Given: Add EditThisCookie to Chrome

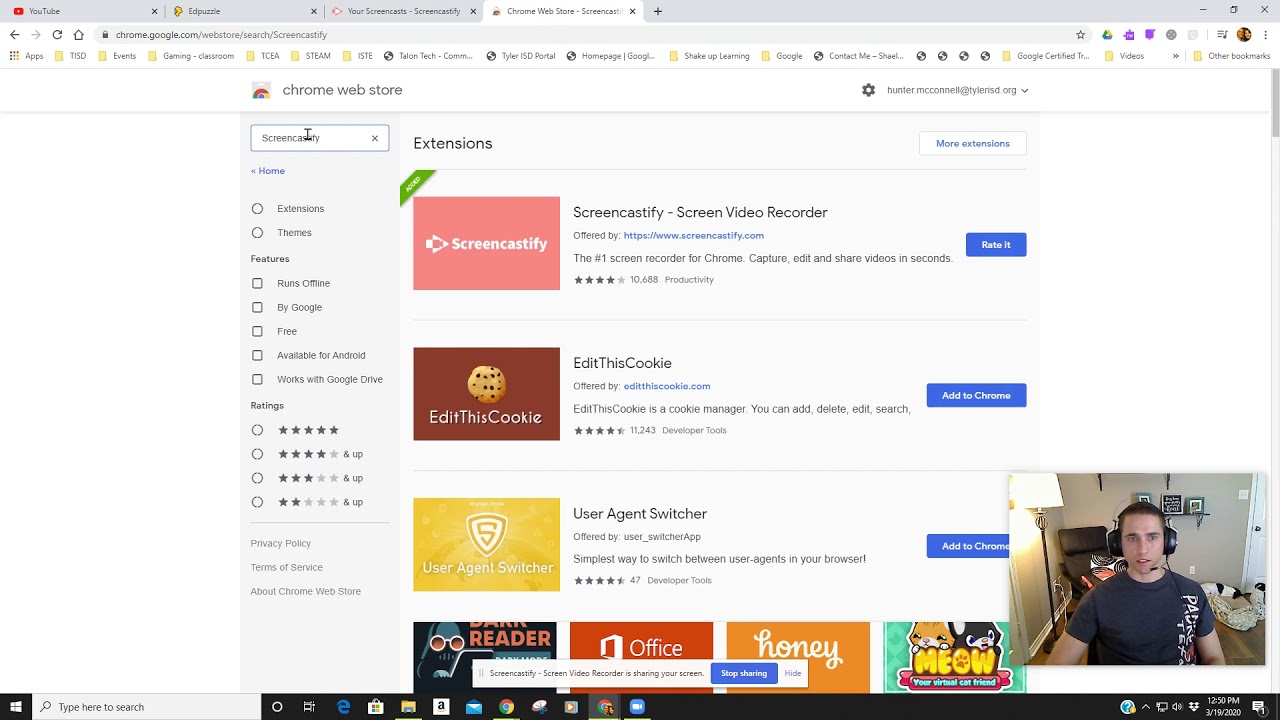Looking at the screenshot, I should point(976,396).
